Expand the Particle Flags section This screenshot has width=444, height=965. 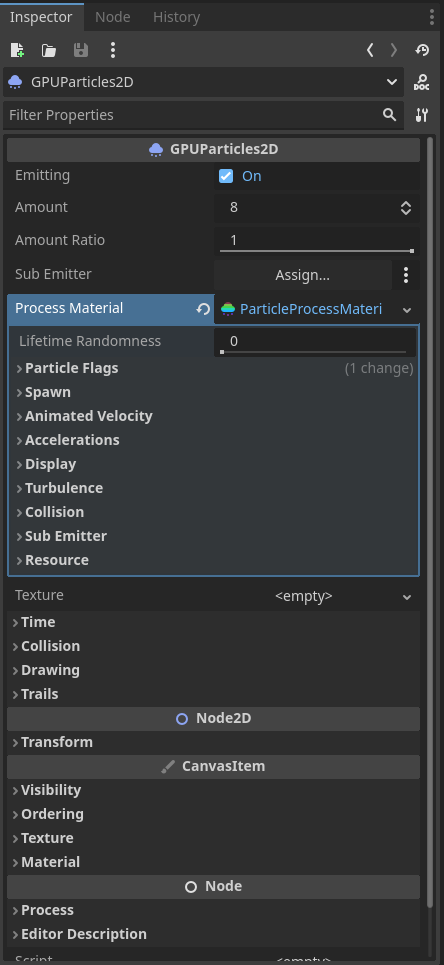coord(67,368)
